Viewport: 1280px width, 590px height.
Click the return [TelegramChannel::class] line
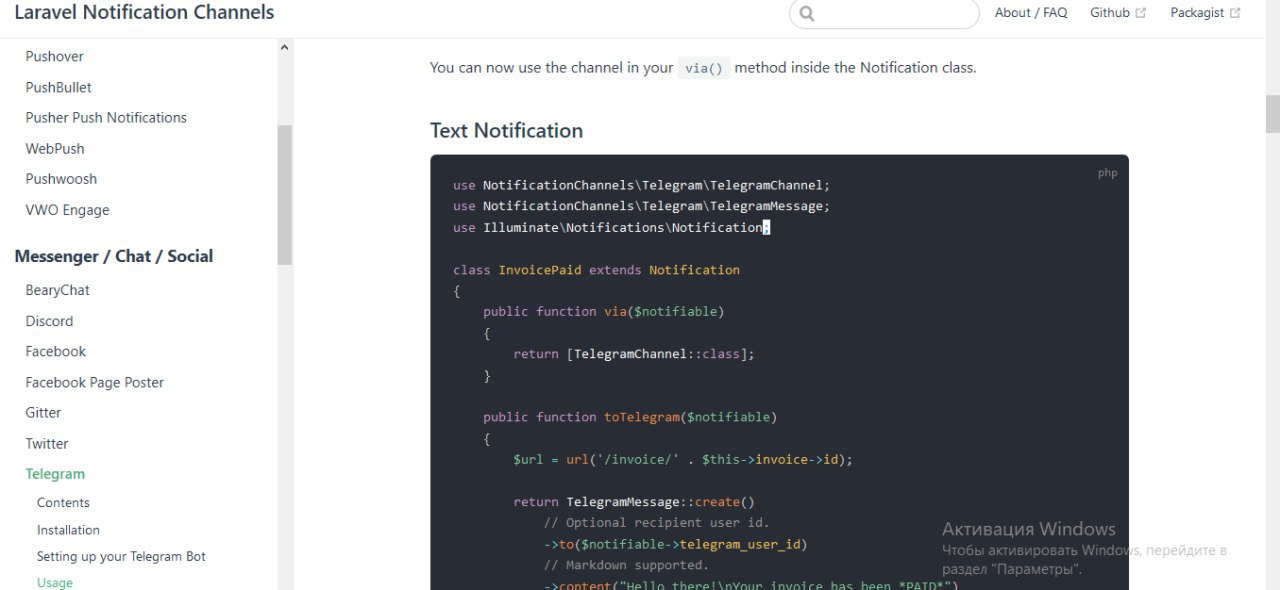click(634, 354)
